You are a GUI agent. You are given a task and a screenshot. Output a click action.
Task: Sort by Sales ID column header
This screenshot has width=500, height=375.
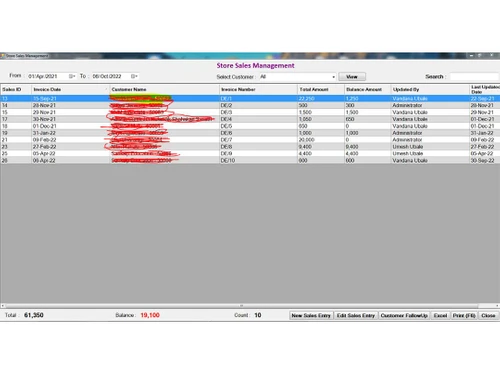[x=16, y=89]
